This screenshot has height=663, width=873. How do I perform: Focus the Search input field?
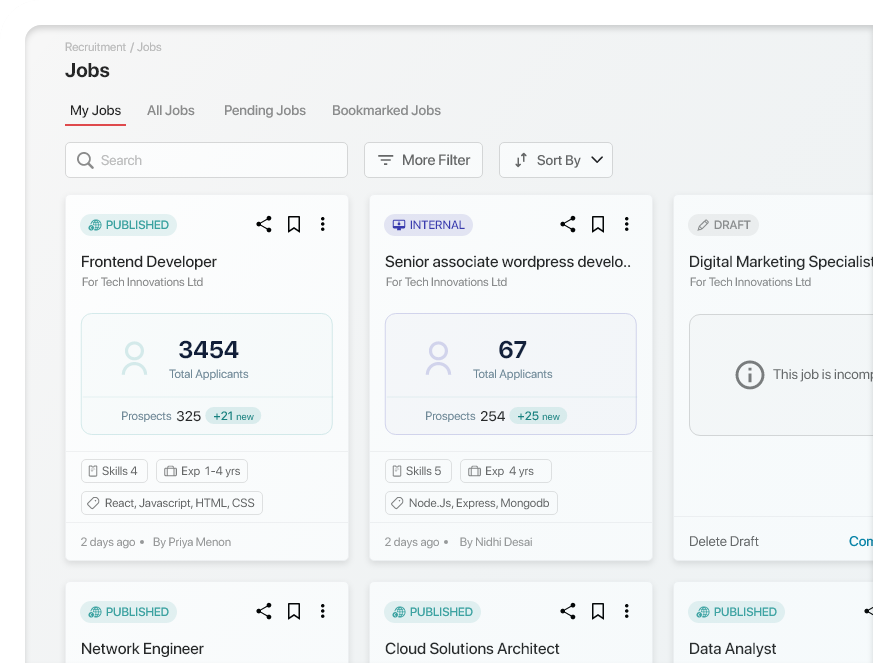tap(207, 160)
